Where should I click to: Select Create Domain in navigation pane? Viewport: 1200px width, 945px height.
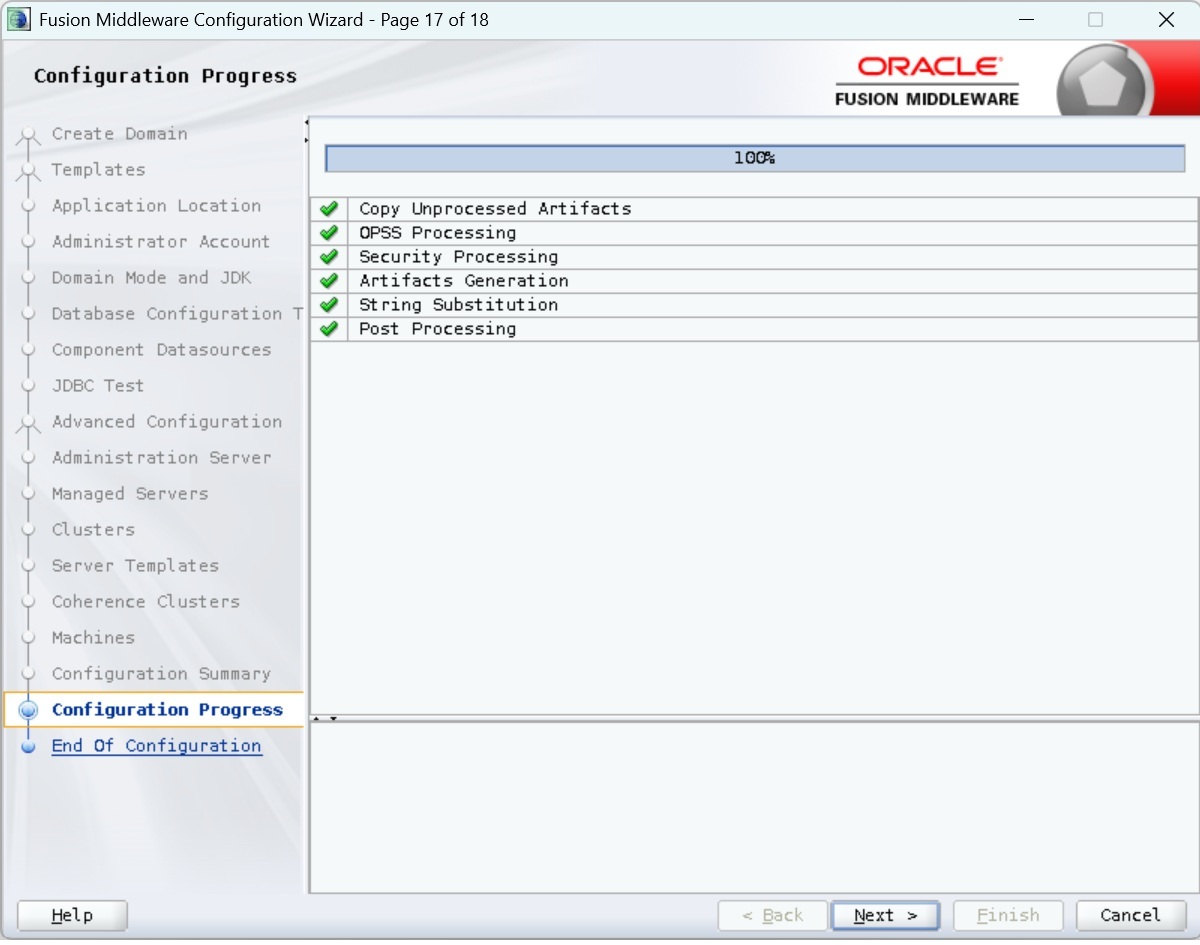120,134
